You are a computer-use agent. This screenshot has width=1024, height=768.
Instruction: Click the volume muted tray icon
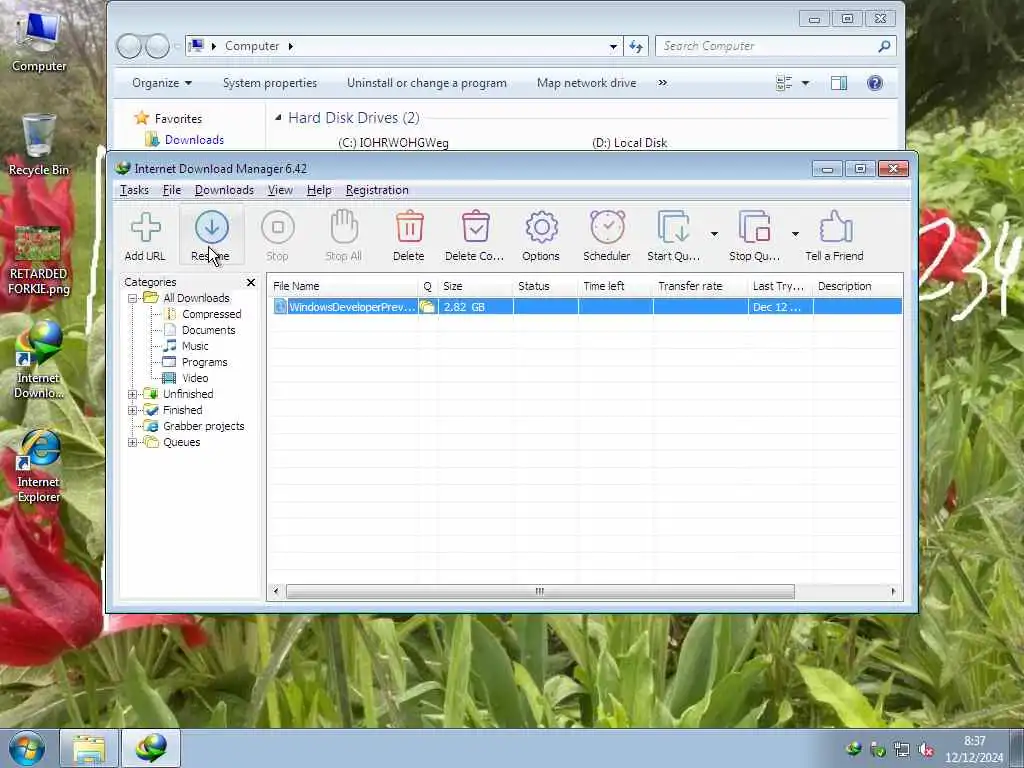[925, 750]
